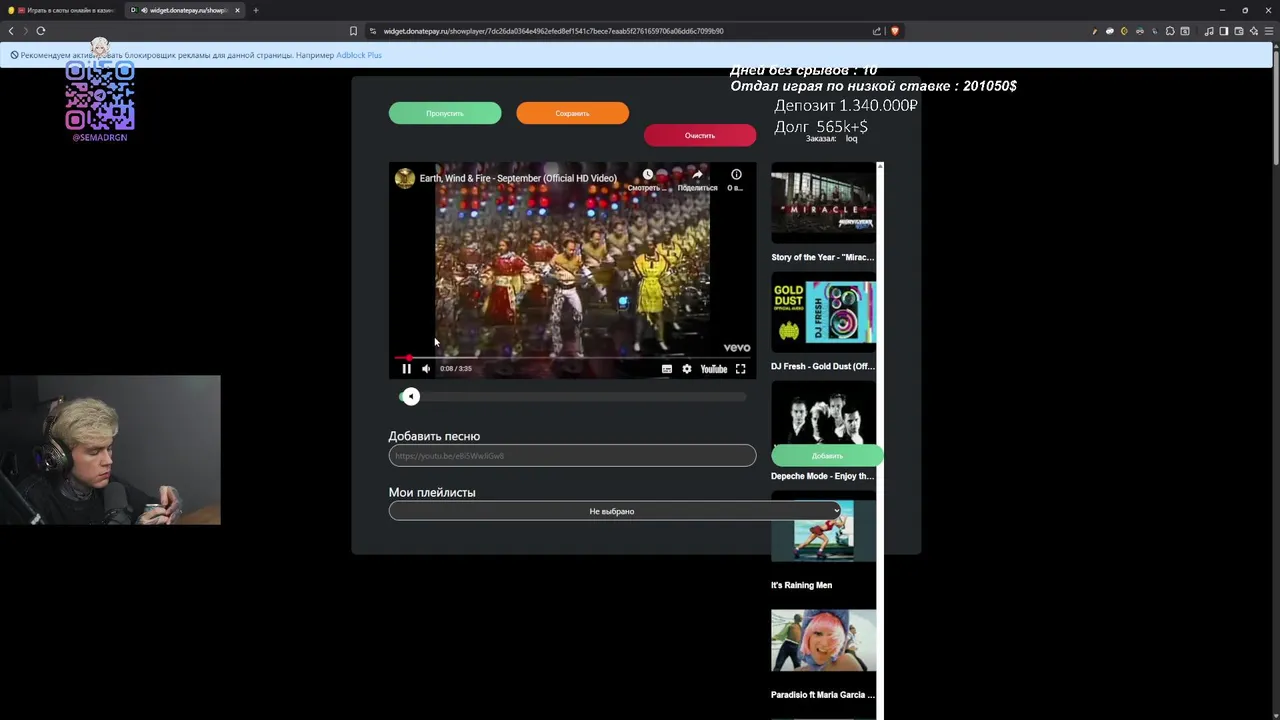Open the Earth, Wind & Fire channel avatar
This screenshot has height=720, width=1280.
coord(405,178)
